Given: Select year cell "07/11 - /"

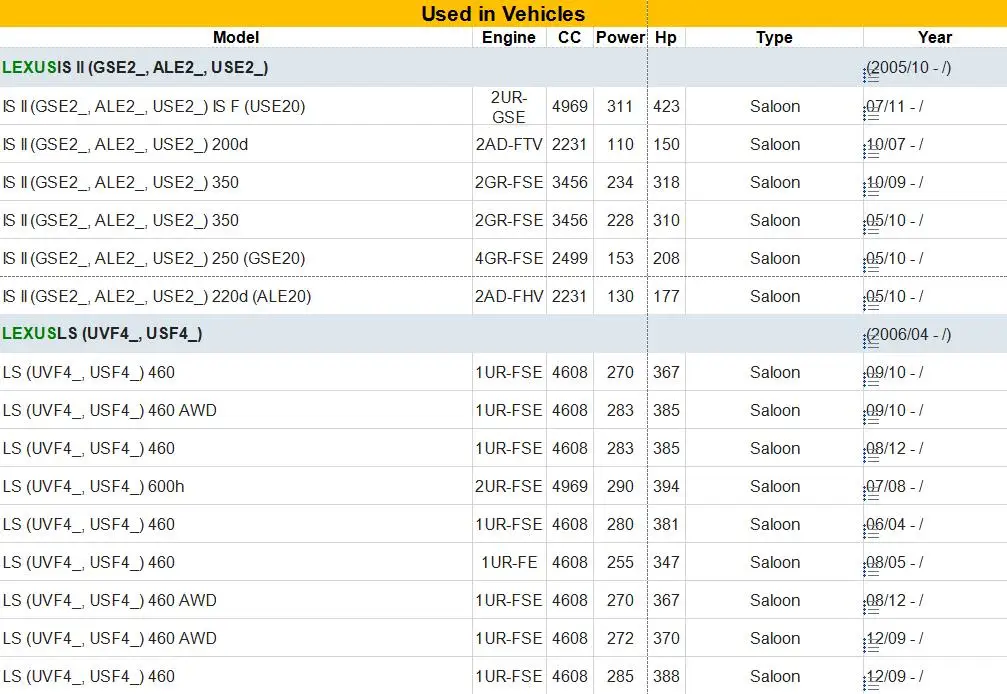Looking at the screenshot, I should (895, 107).
